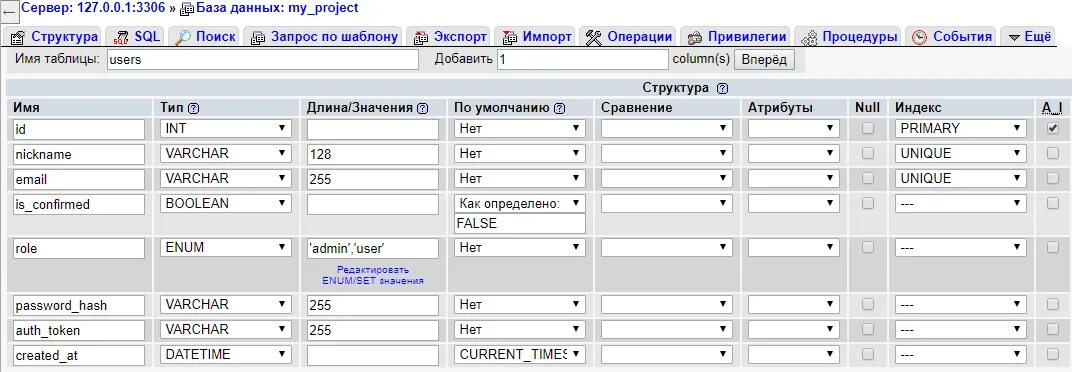Open help icon next to Тип column
1072x372 pixels.
pyautogui.click(x=193, y=108)
